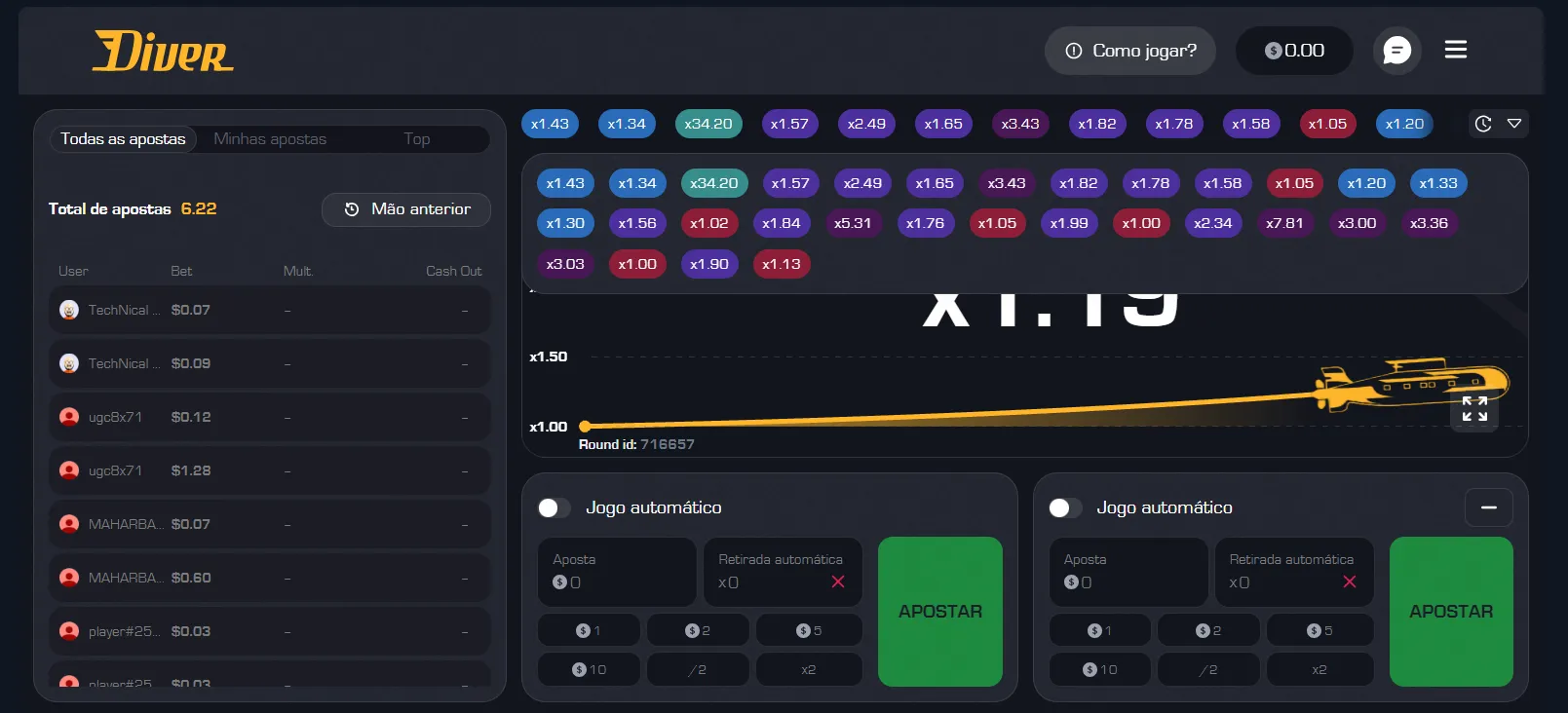The width and height of the screenshot is (1568, 713).
Task: Click the x34.20 badge in top strip
Action: (708, 124)
